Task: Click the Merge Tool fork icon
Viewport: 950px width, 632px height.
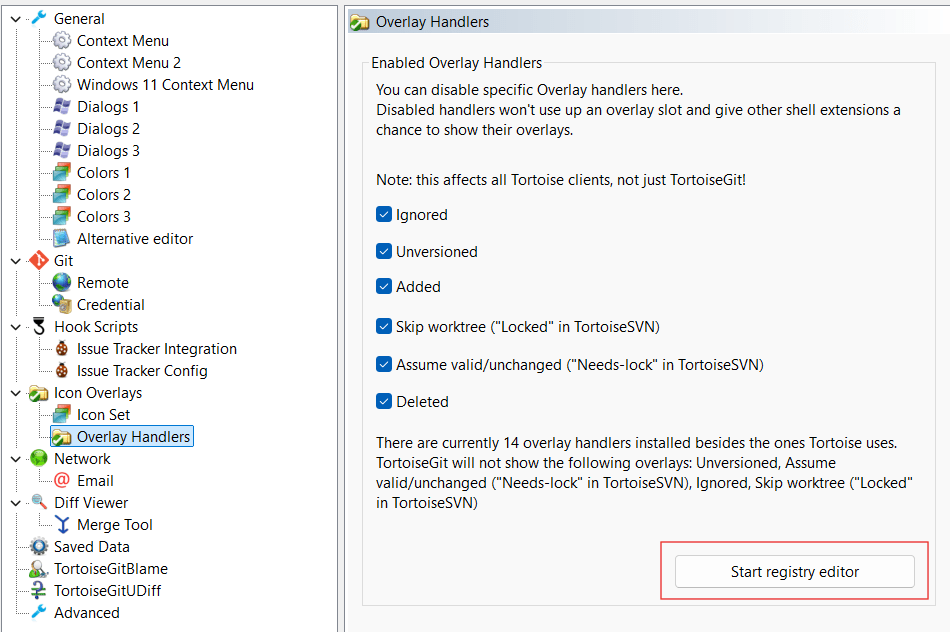Action: (62, 525)
